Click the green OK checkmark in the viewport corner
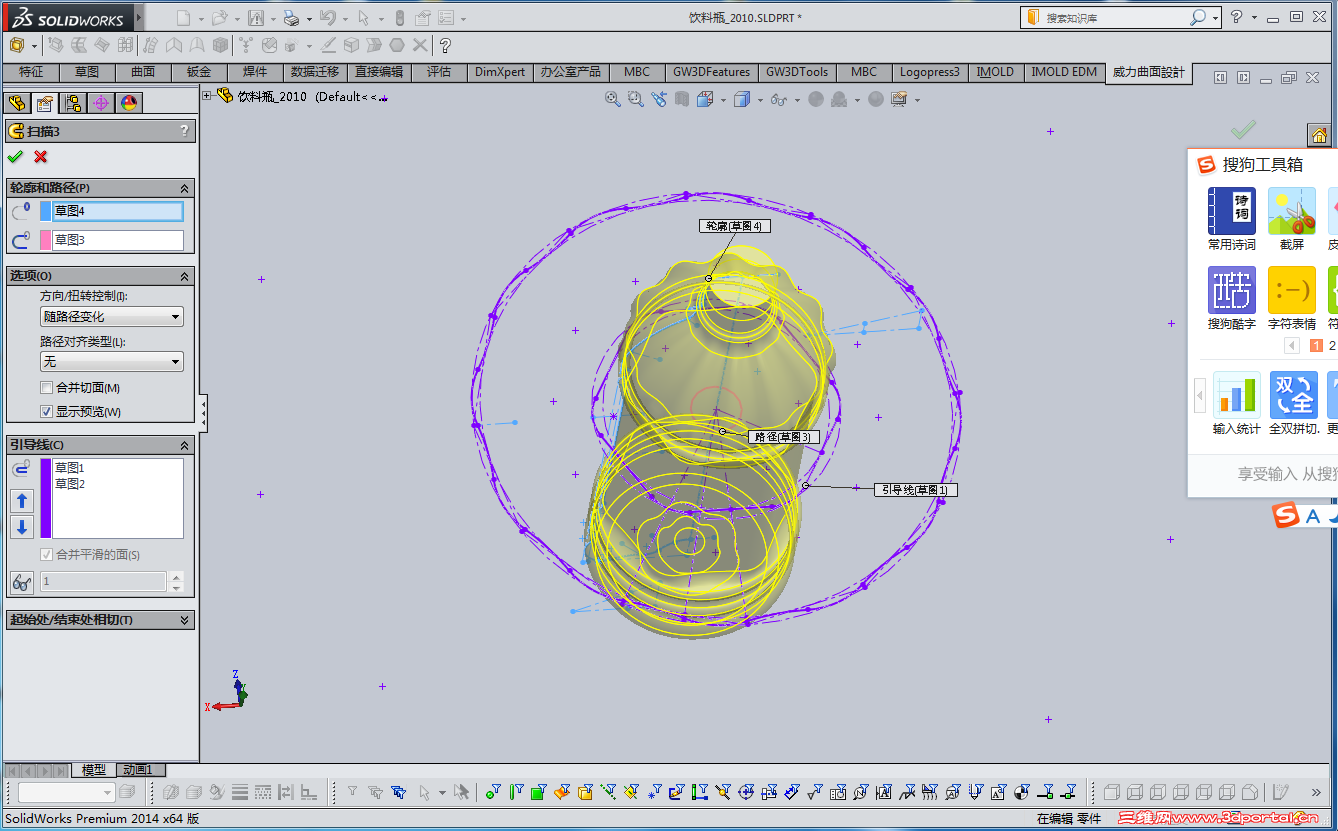The width and height of the screenshot is (1338, 831). coord(1243,130)
